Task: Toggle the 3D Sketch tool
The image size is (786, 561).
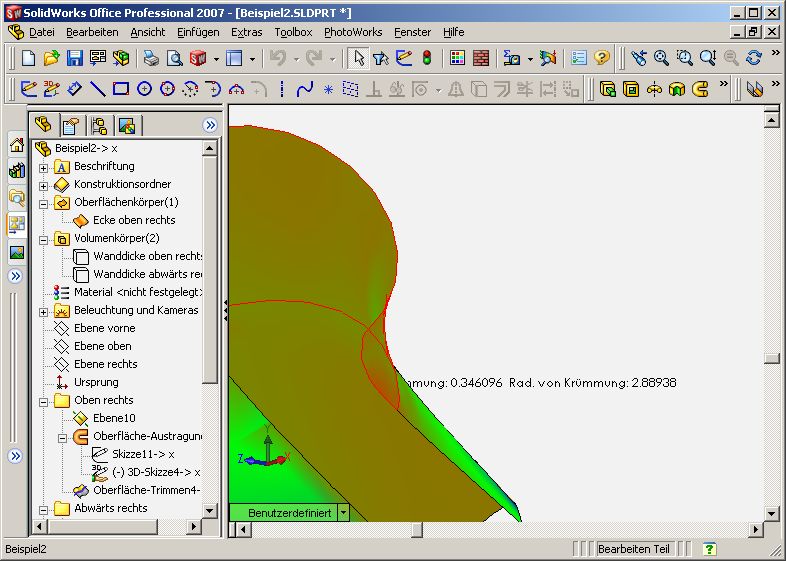Action: pos(51,89)
